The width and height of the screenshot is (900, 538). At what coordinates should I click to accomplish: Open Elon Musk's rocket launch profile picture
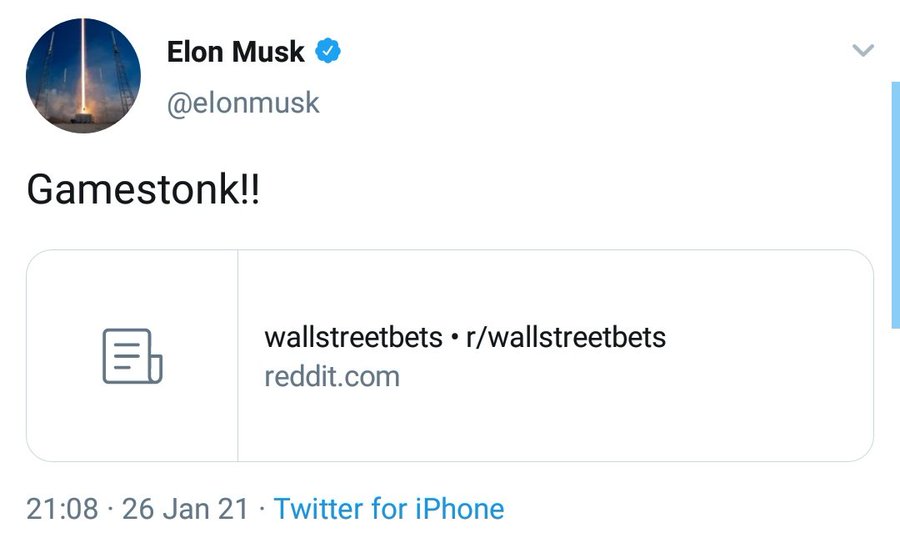coord(83,76)
